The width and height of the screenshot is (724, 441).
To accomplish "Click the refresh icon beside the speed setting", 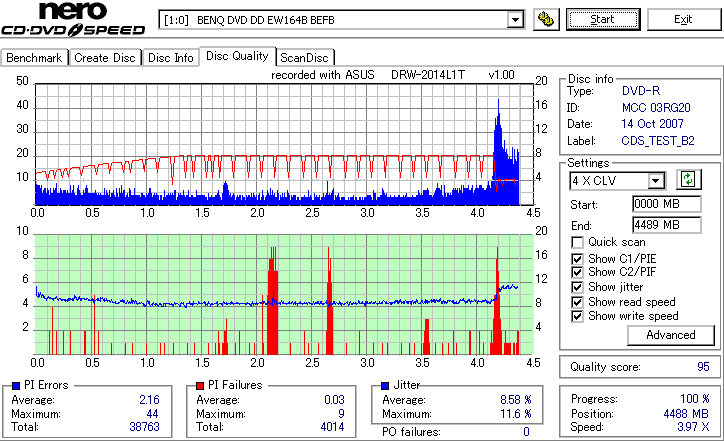I will [688, 179].
